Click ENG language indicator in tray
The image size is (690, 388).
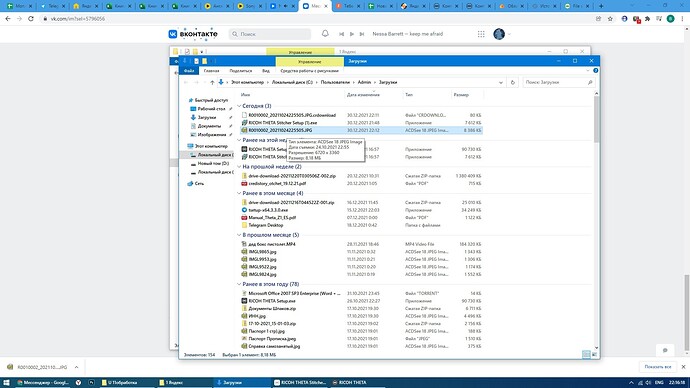tap(659, 383)
